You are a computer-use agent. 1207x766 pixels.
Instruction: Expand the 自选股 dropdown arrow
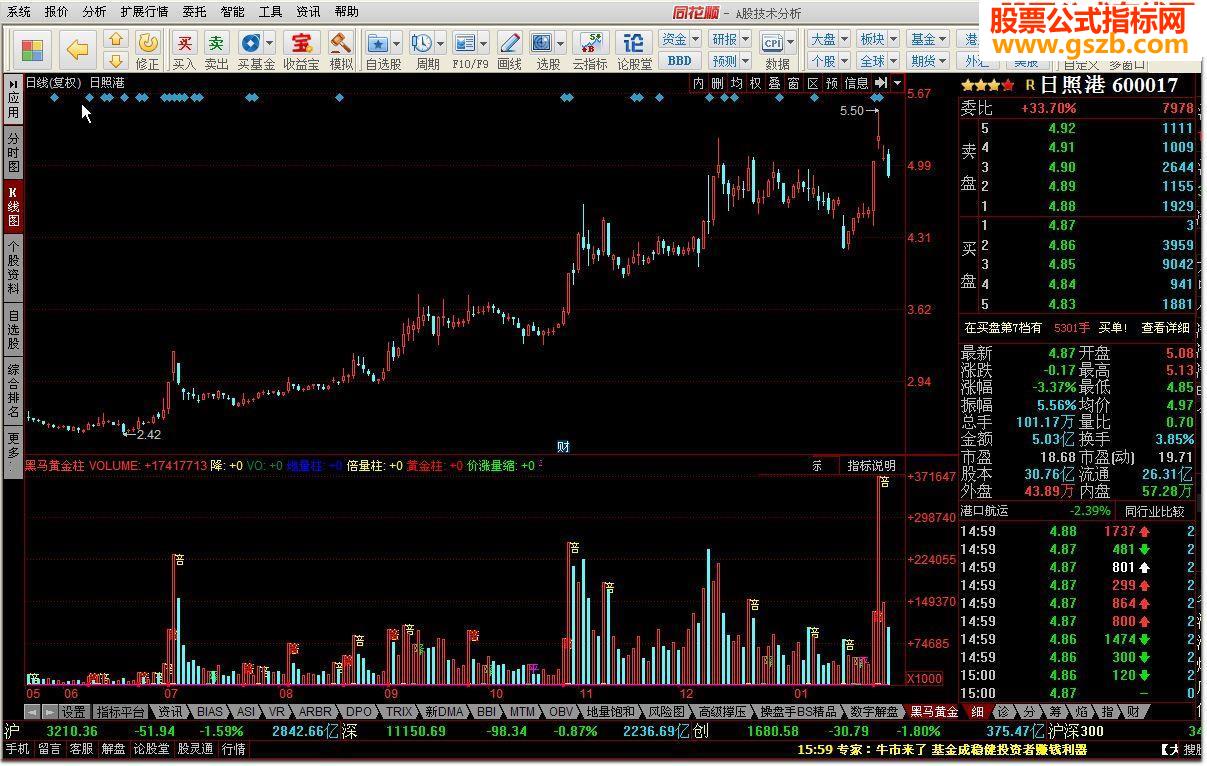tap(397, 45)
